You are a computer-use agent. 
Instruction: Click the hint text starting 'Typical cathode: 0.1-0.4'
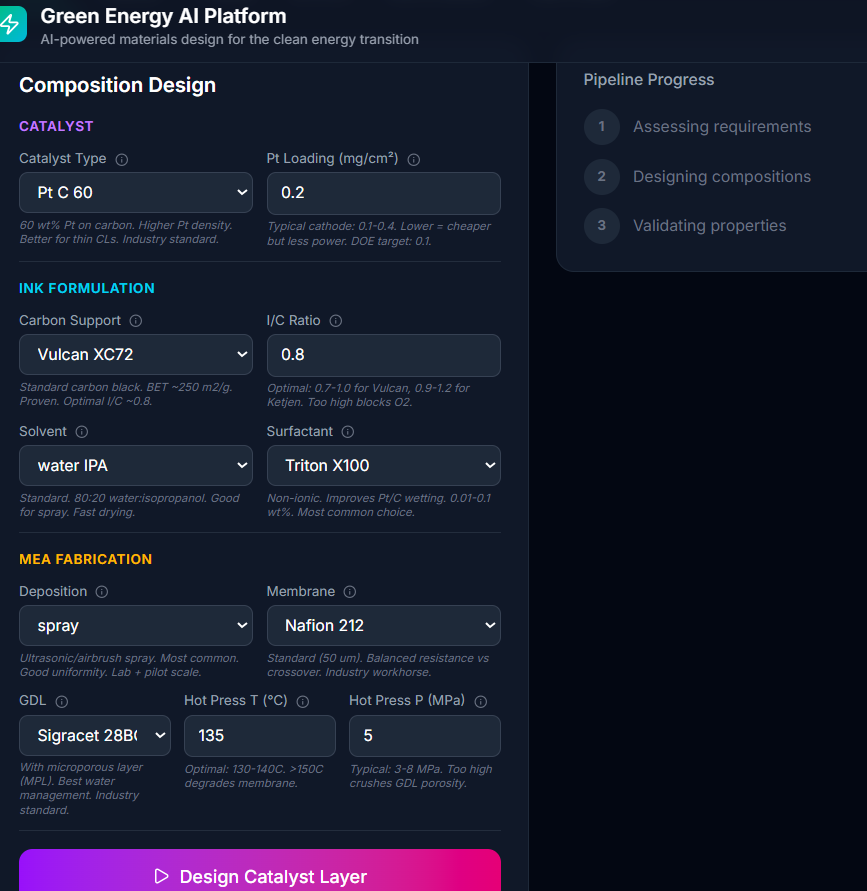coord(379,234)
